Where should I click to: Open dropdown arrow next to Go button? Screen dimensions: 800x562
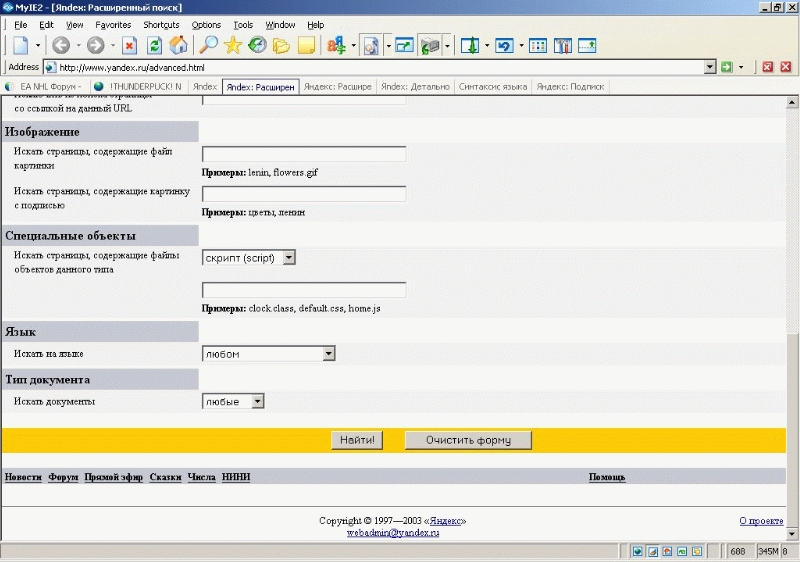pyautogui.click(x=741, y=67)
